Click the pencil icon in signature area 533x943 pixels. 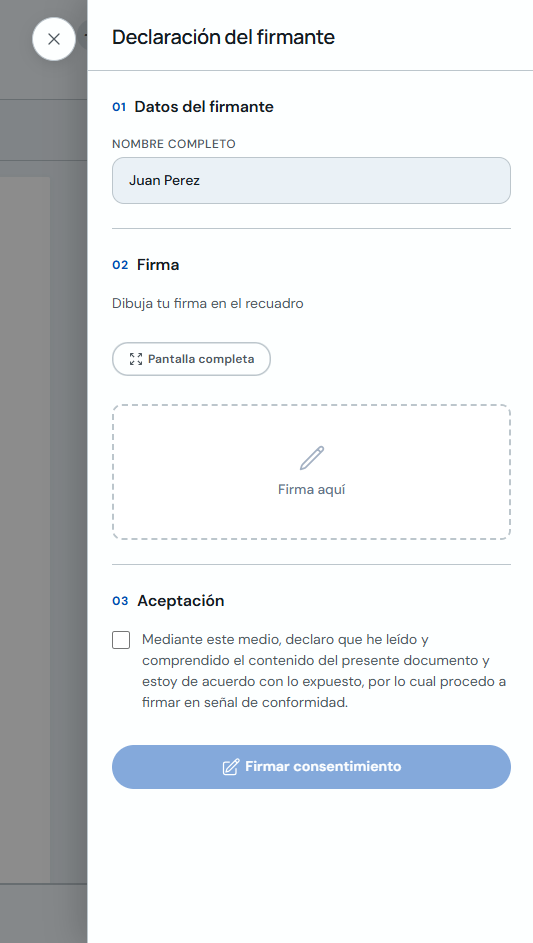[x=312, y=458]
